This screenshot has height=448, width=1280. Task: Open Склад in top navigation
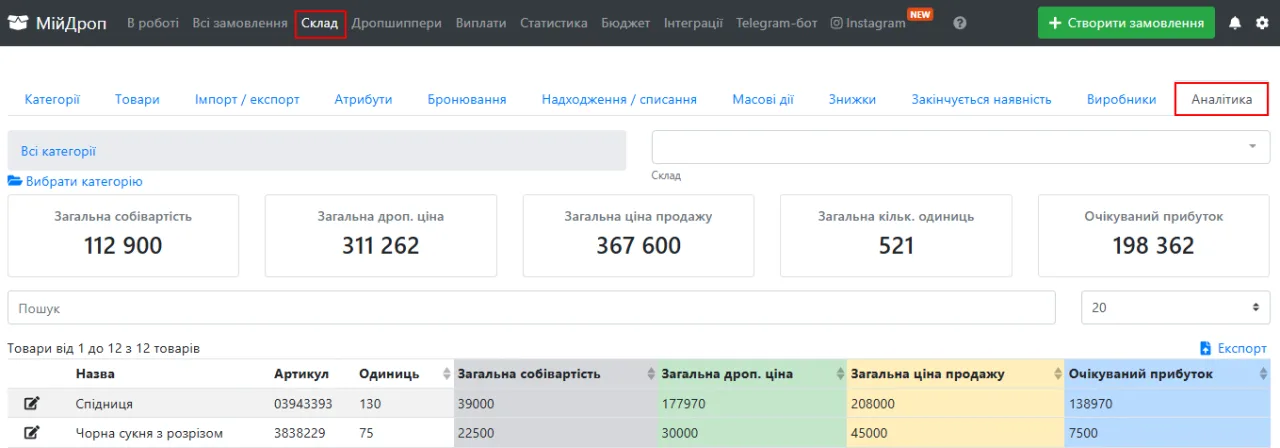click(x=320, y=23)
